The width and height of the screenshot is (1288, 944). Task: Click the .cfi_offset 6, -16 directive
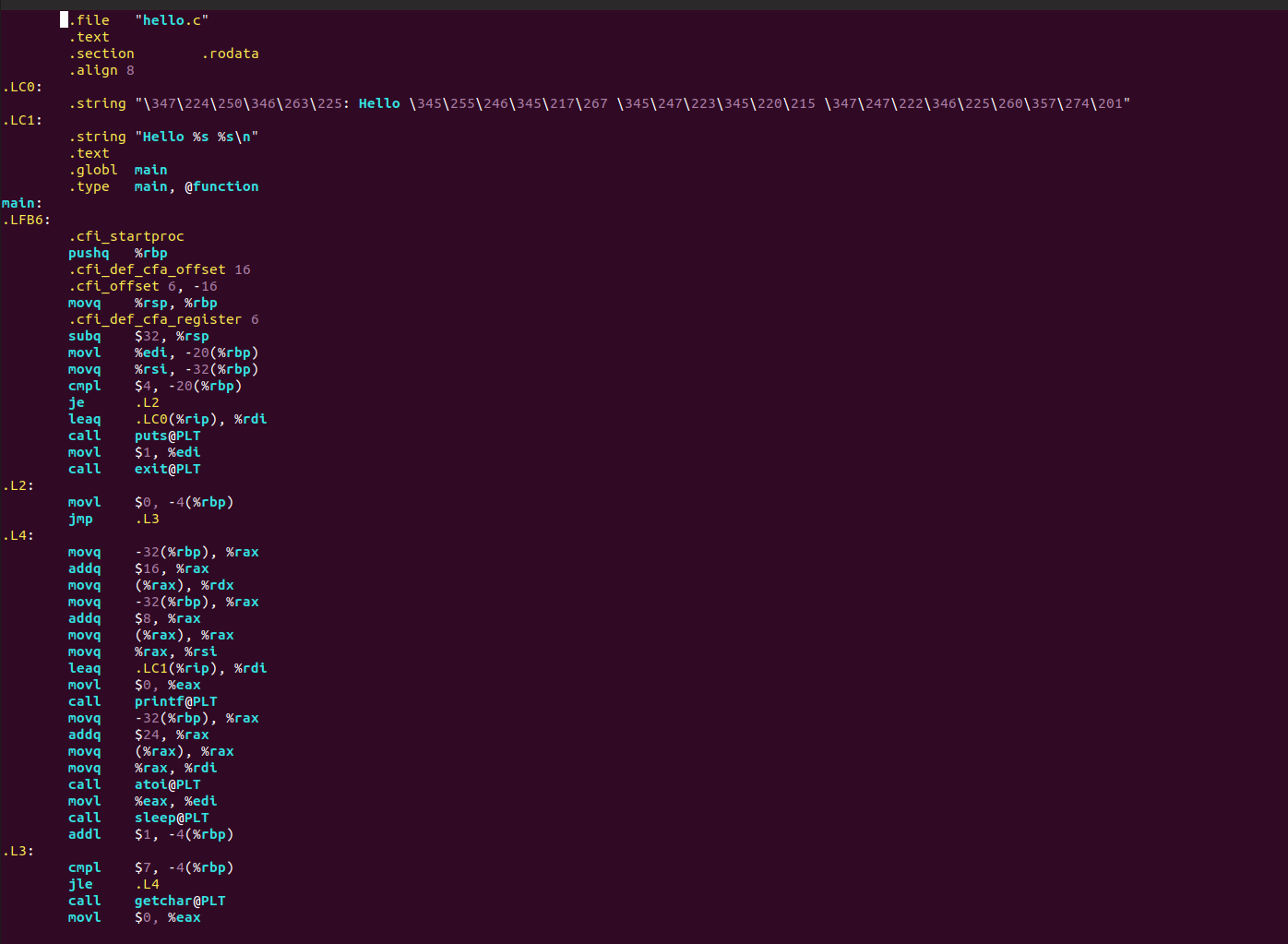click(143, 286)
